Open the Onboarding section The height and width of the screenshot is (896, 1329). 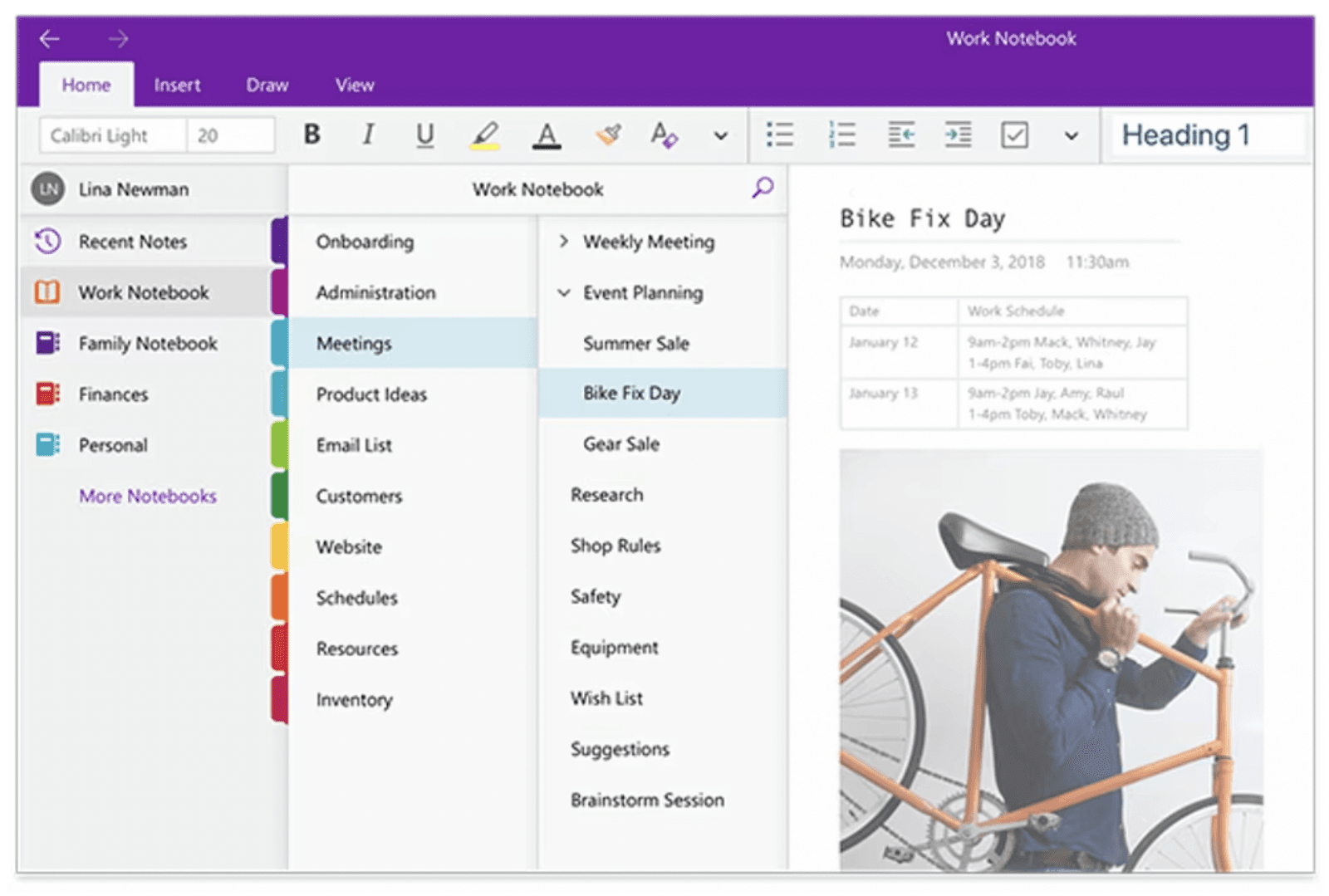coord(412,242)
